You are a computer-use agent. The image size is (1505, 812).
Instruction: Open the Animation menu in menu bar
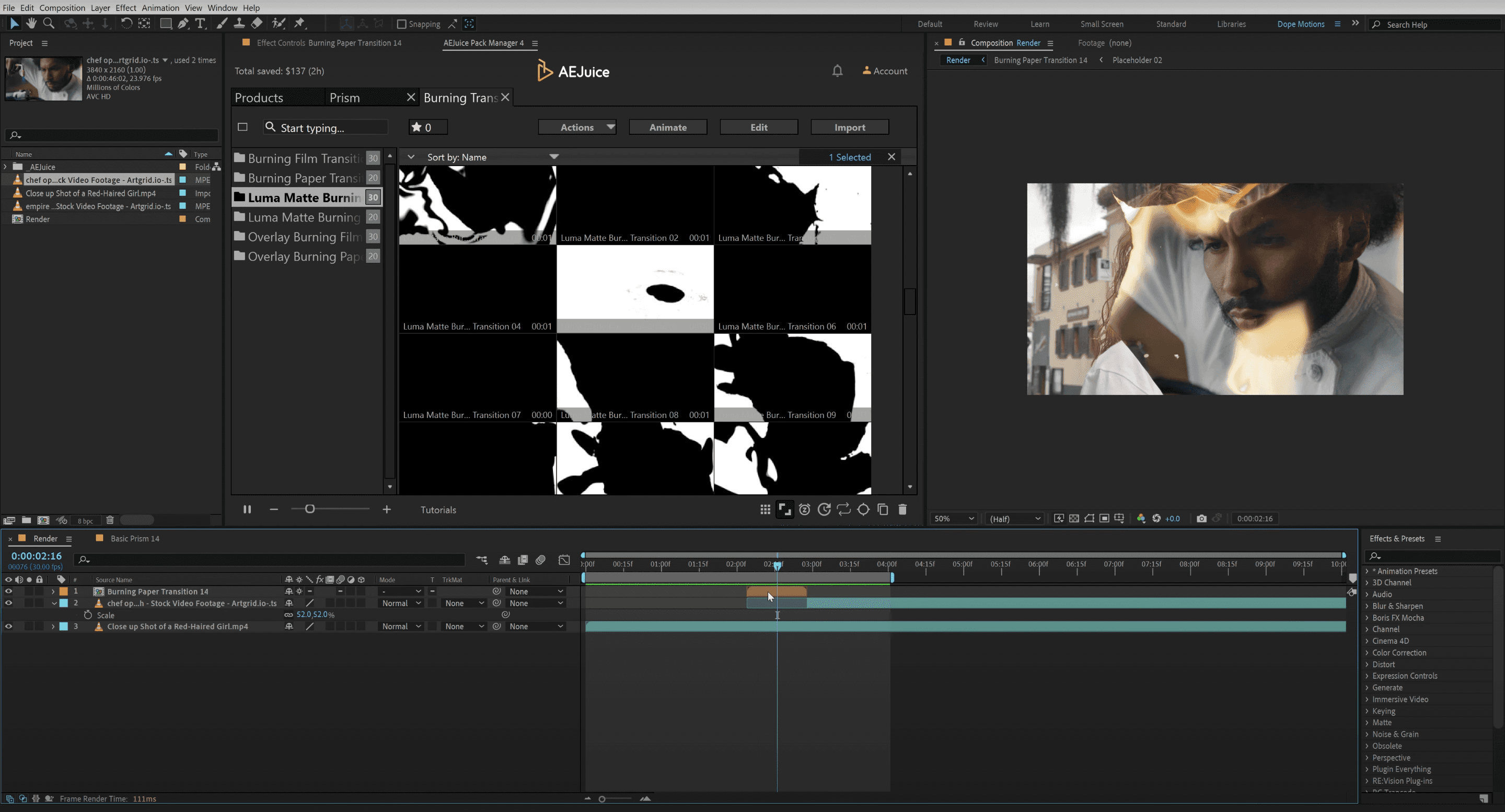pyautogui.click(x=160, y=8)
